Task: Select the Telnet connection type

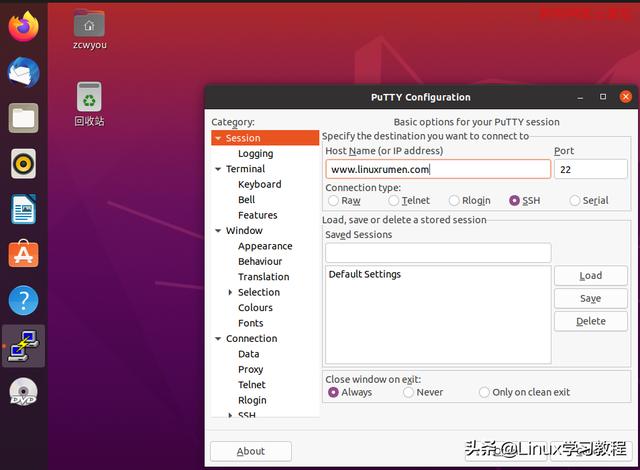Action: [393, 200]
